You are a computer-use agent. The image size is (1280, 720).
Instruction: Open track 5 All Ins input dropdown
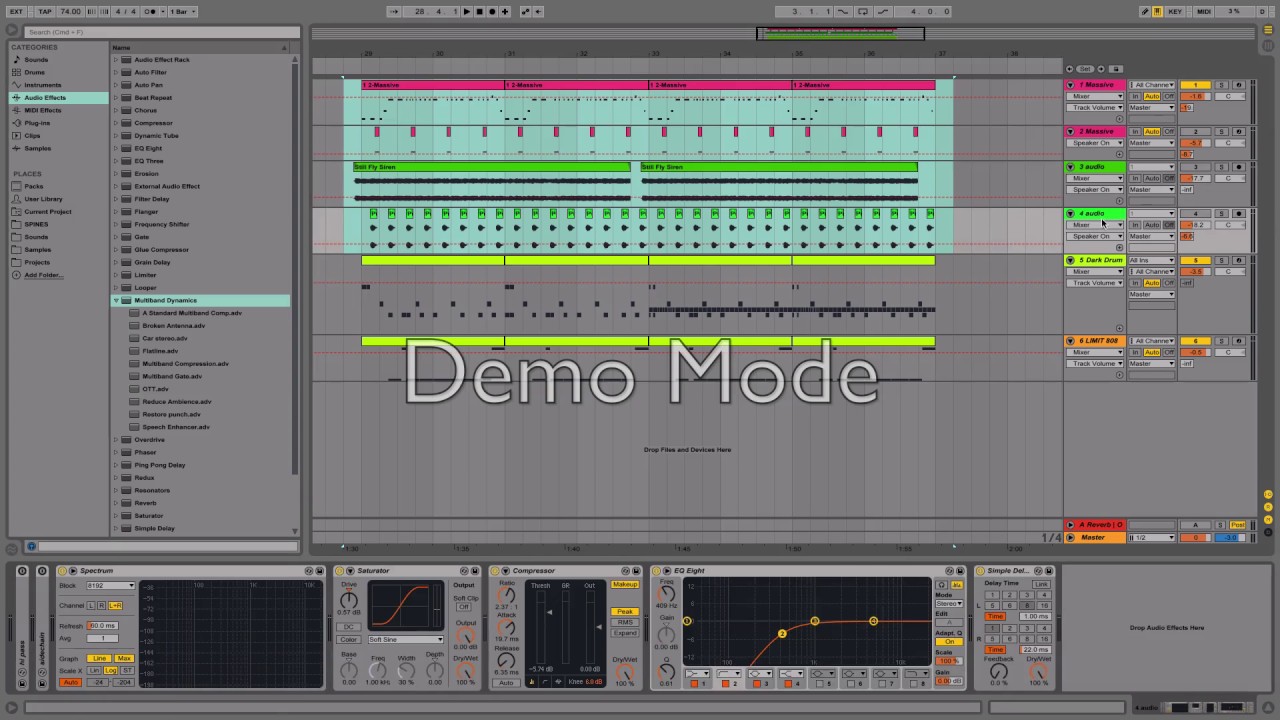[x=1152, y=260]
